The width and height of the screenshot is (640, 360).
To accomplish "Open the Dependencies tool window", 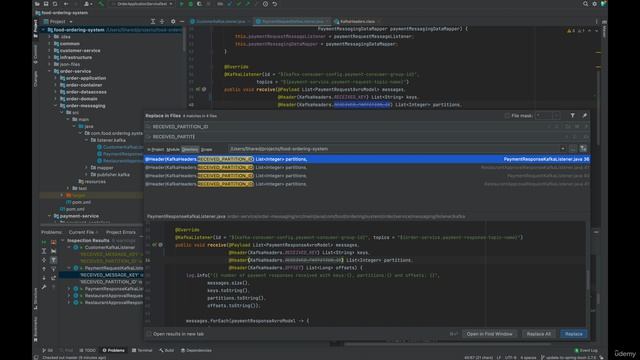I will 196,350.
